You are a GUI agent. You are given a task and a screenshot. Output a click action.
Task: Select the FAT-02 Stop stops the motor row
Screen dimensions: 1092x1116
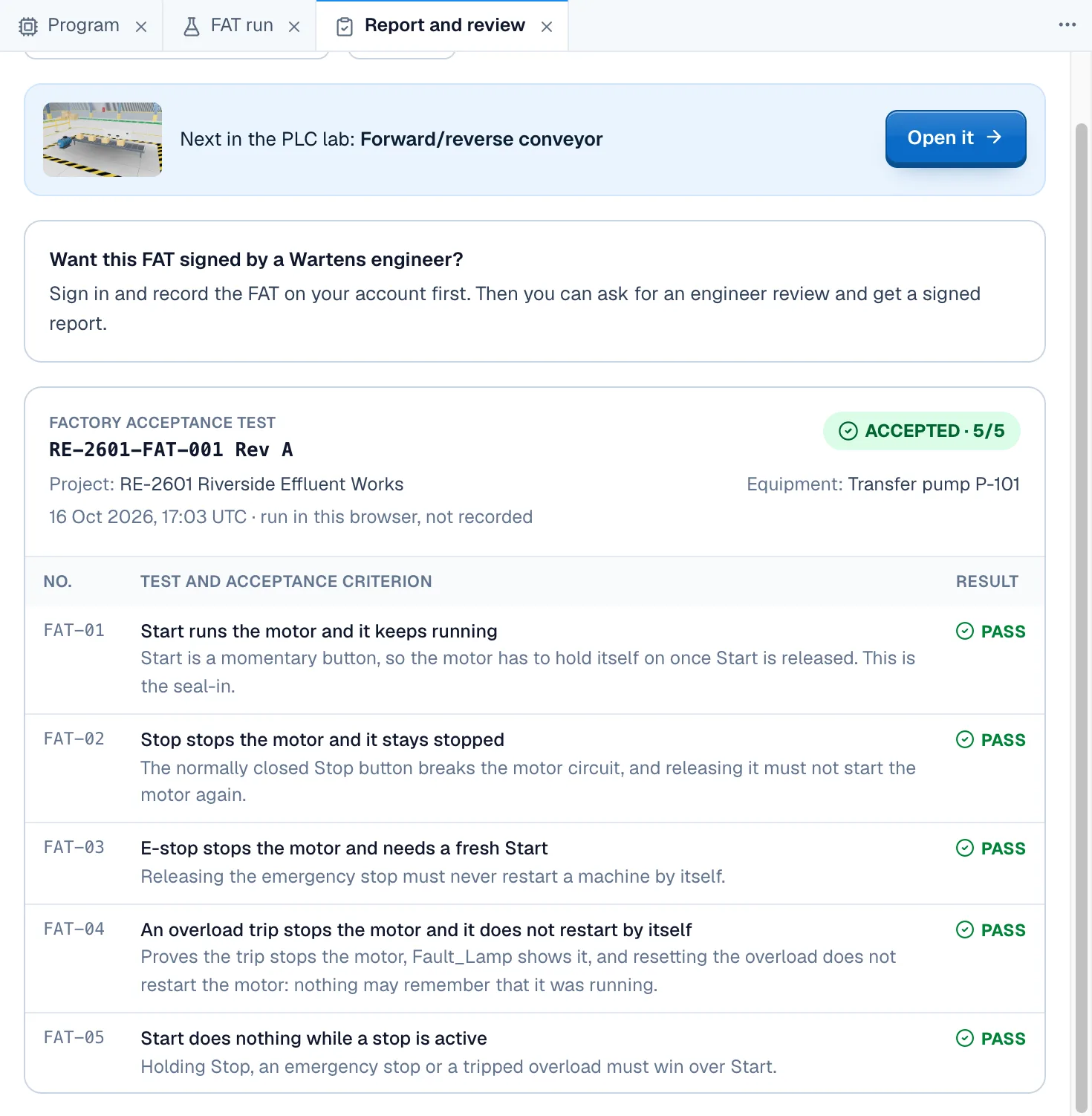click(x=535, y=768)
